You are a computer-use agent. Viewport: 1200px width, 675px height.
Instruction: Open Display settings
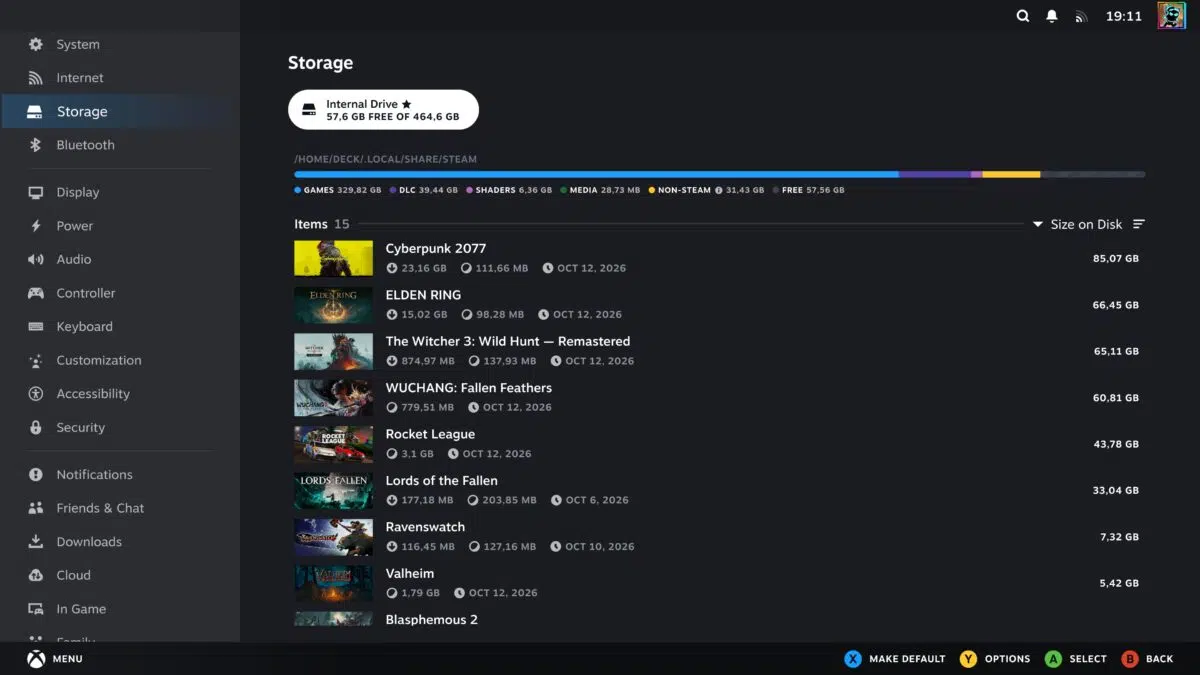pos(120,192)
